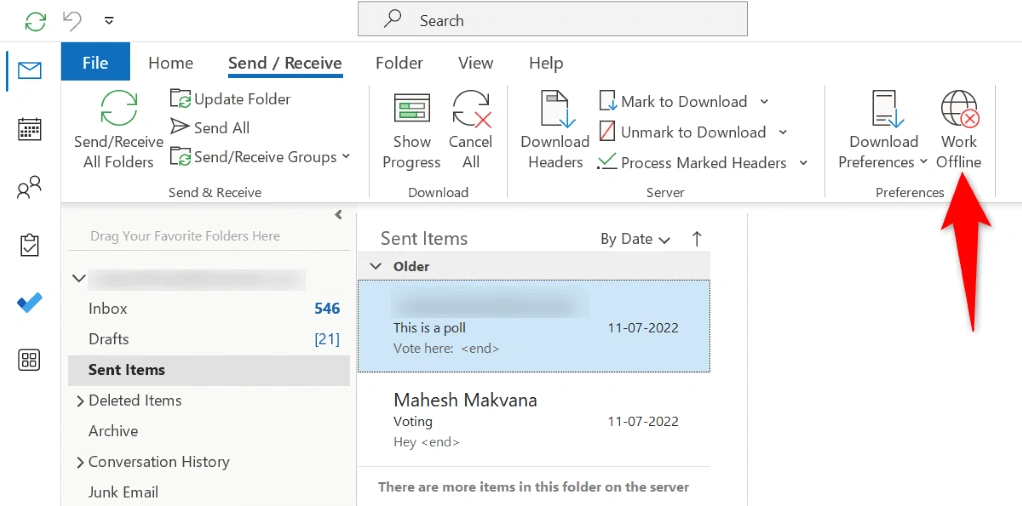Open Mail view in left navigation bar
This screenshot has height=506, width=1022.
tap(30, 70)
